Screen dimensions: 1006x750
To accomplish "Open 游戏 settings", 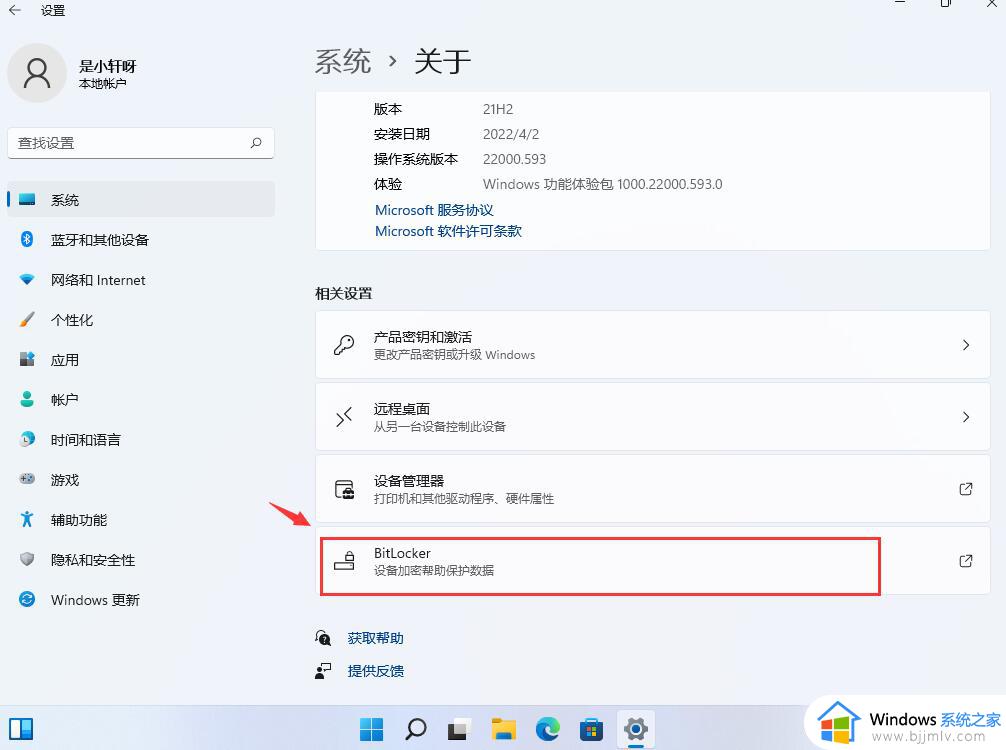I will point(141,479).
